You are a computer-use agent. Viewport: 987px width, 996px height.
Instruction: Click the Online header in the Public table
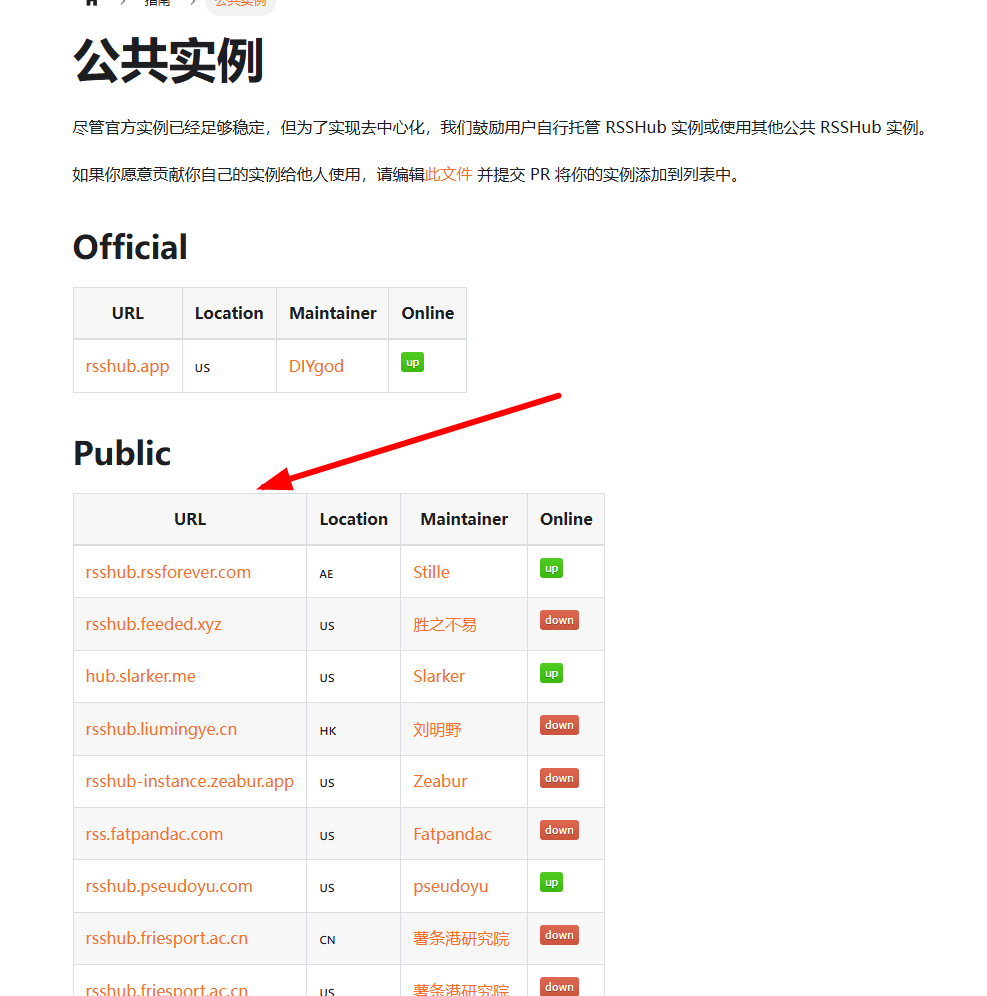coord(567,519)
